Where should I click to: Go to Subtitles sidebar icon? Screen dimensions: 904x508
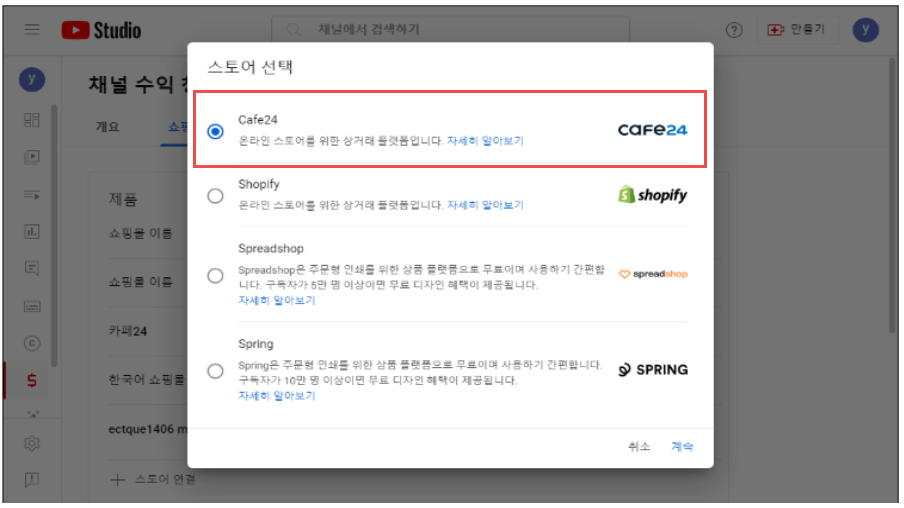(x=32, y=306)
